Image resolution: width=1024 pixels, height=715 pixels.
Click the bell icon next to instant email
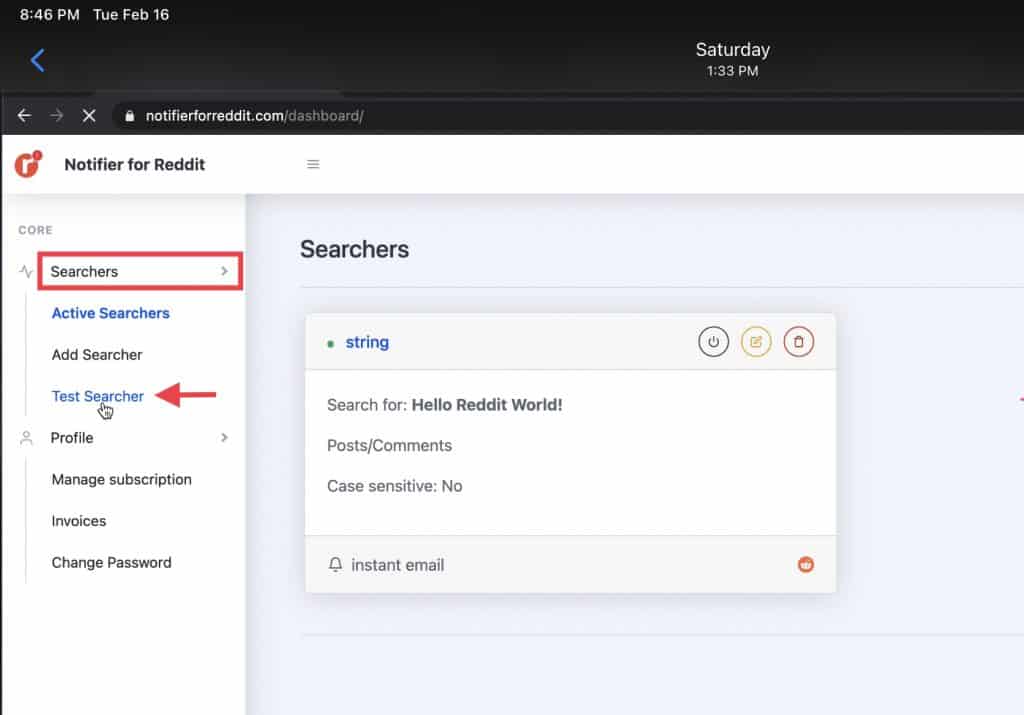tap(335, 564)
